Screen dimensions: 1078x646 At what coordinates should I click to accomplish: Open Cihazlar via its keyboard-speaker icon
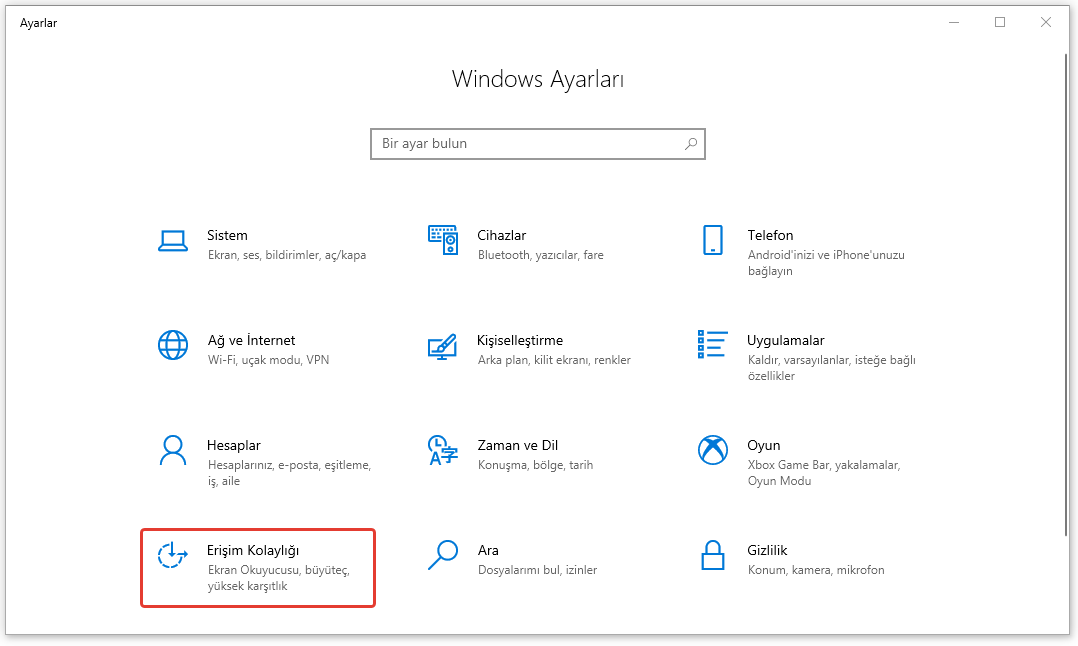coord(442,240)
